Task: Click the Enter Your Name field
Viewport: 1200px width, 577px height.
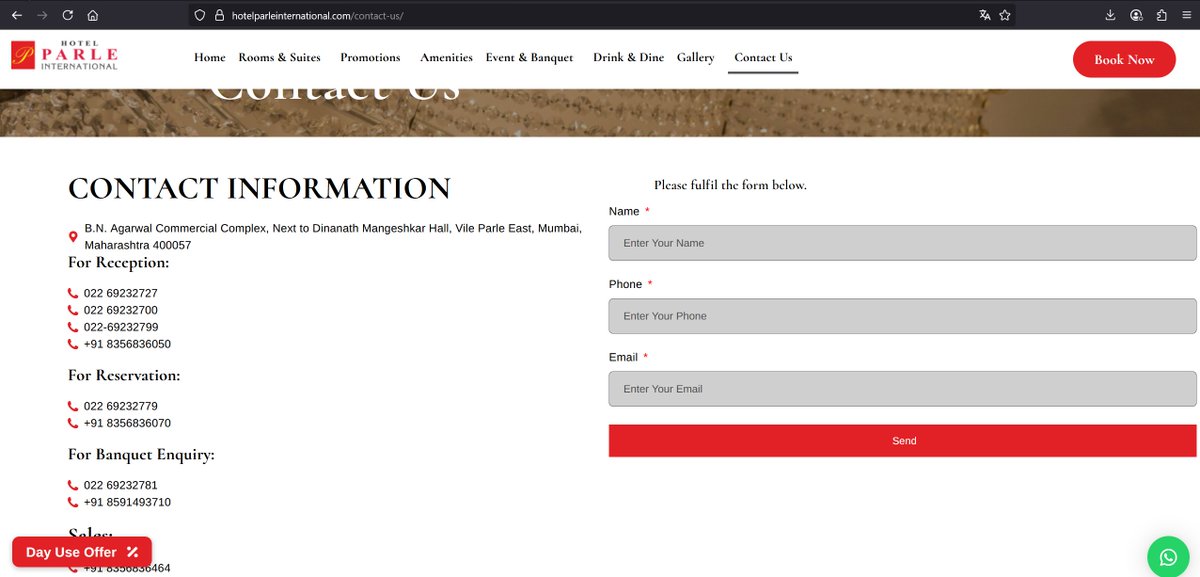Action: coord(902,242)
